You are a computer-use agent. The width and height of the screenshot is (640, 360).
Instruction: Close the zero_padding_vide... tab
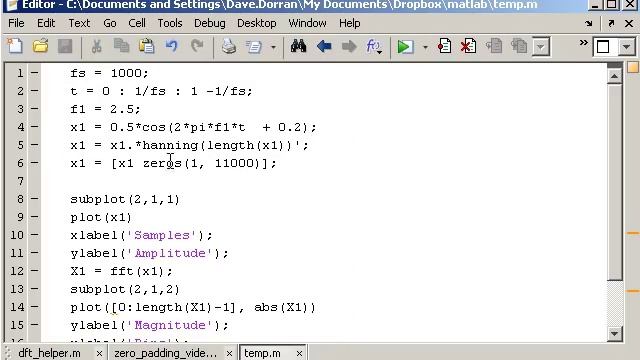[229, 353]
